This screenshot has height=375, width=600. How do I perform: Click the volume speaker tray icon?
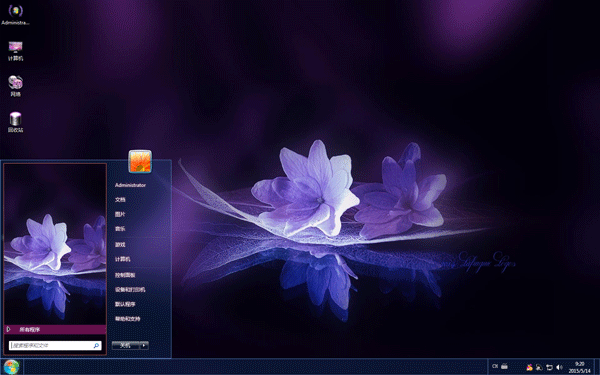(559, 367)
